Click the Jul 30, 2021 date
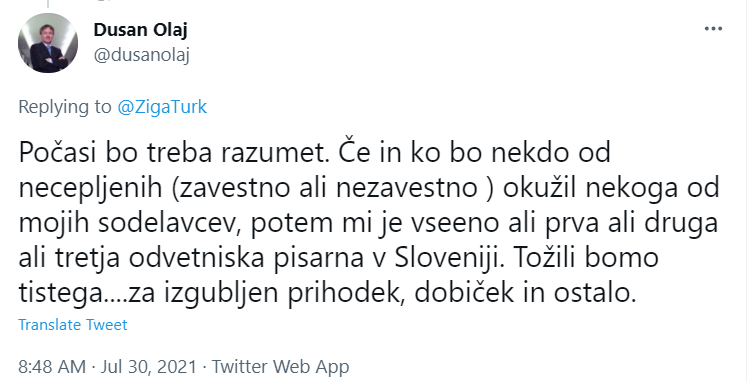 [149, 367]
